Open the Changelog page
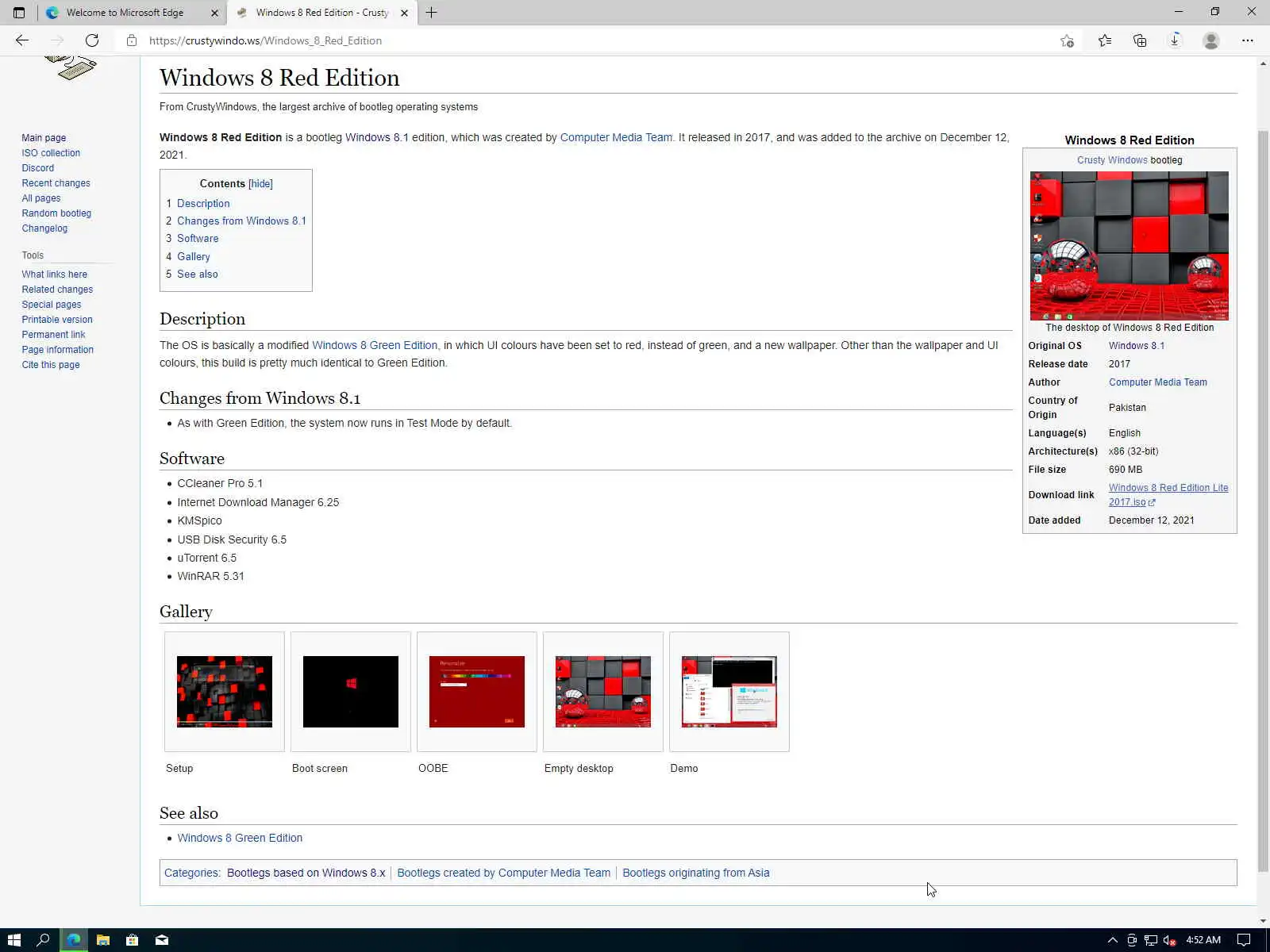Image resolution: width=1270 pixels, height=952 pixels. [44, 228]
